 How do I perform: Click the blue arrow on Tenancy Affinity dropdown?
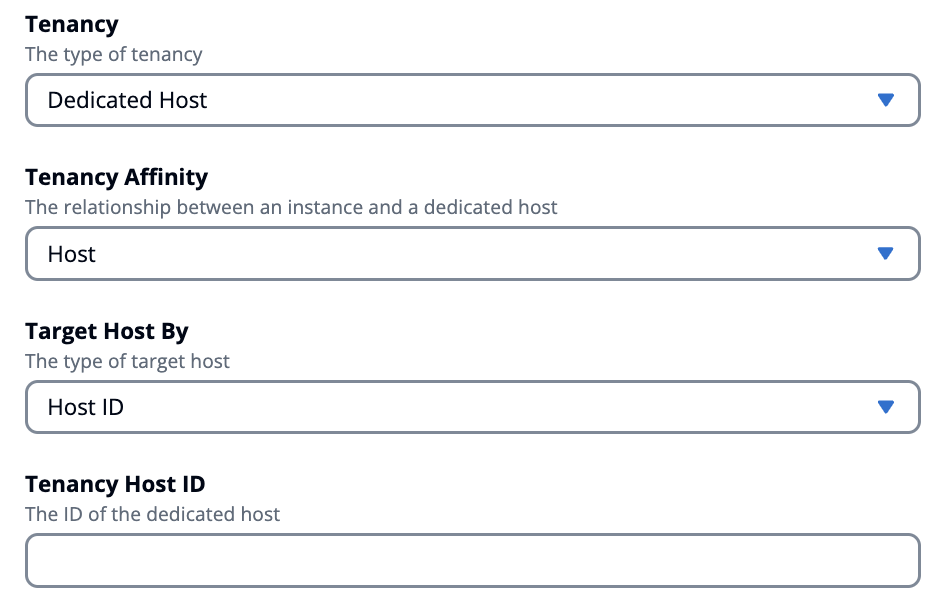[x=884, y=253]
